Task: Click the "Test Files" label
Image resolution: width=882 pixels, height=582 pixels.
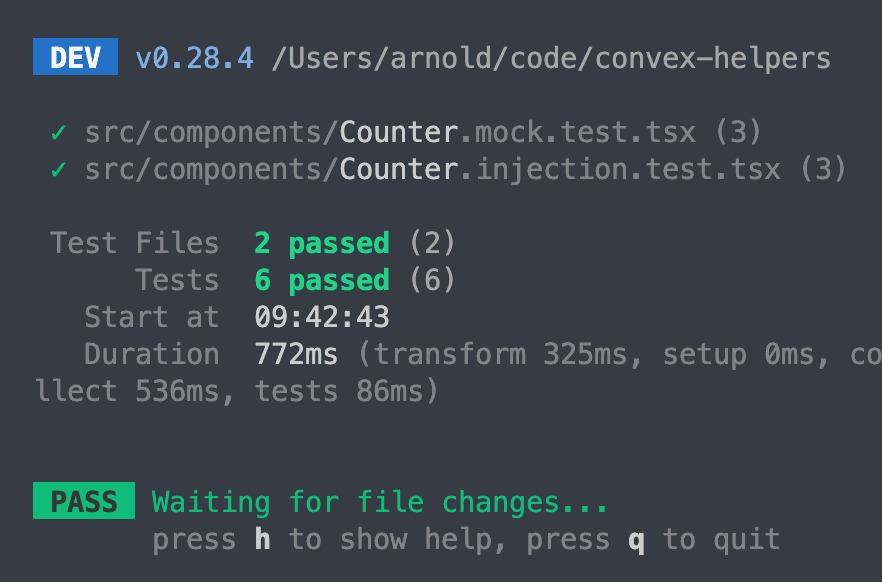Action: (x=134, y=243)
